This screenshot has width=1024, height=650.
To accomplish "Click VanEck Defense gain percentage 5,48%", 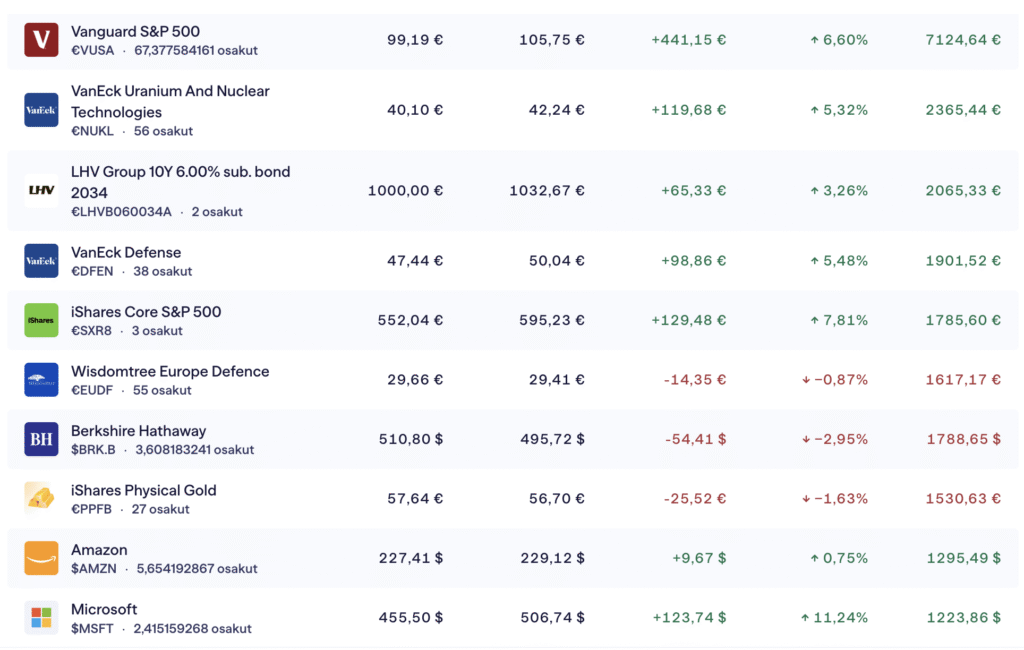I will click(x=839, y=261).
